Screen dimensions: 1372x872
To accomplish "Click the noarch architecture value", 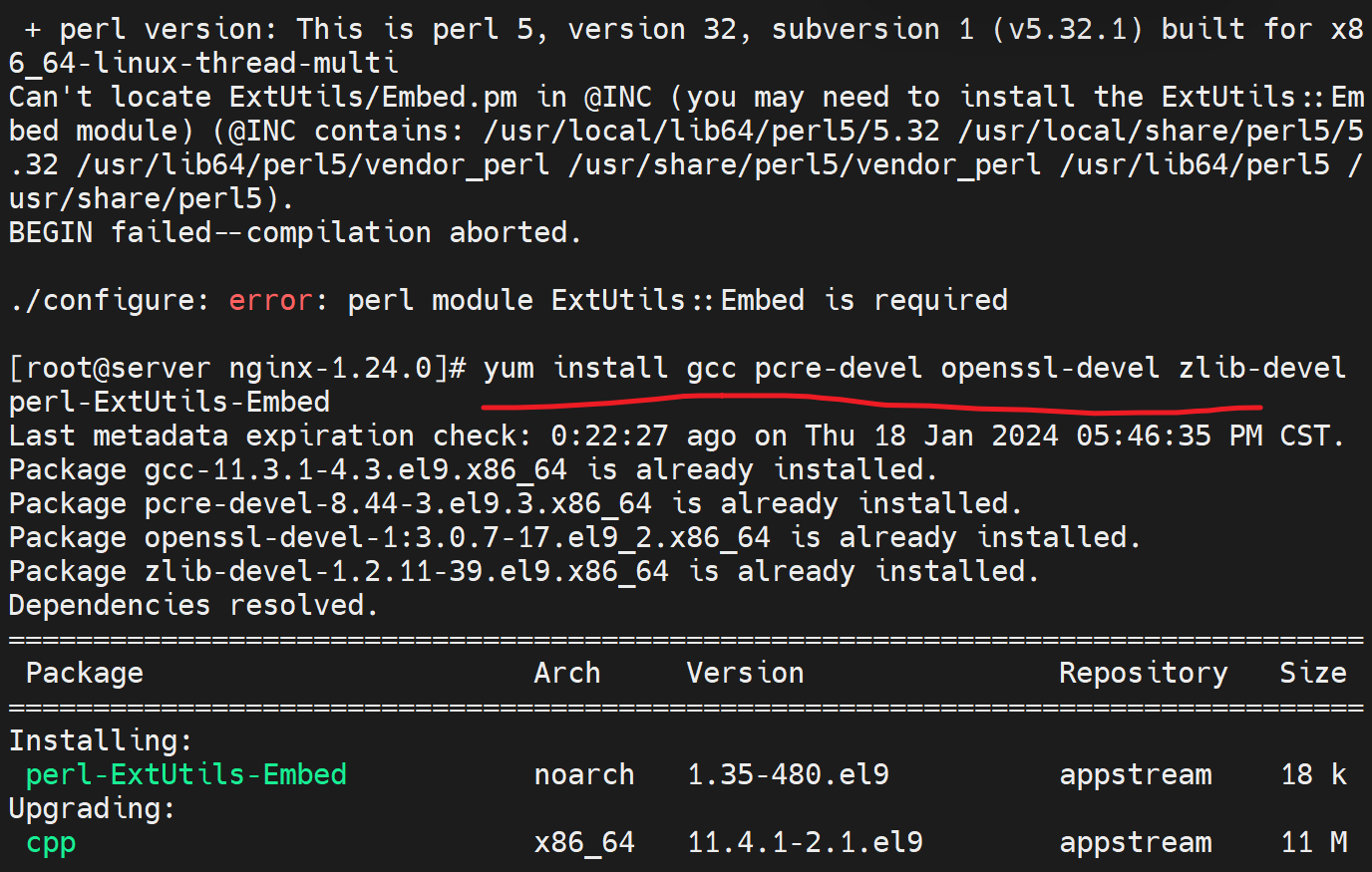I will [584, 774].
